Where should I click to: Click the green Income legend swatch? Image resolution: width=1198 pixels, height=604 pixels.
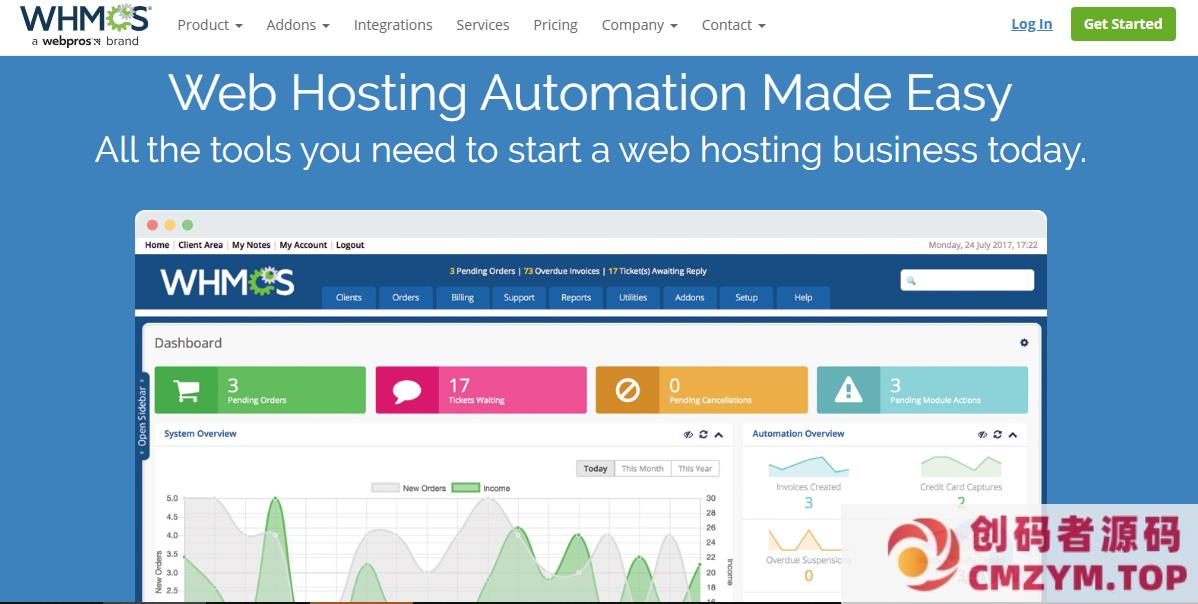pos(465,488)
